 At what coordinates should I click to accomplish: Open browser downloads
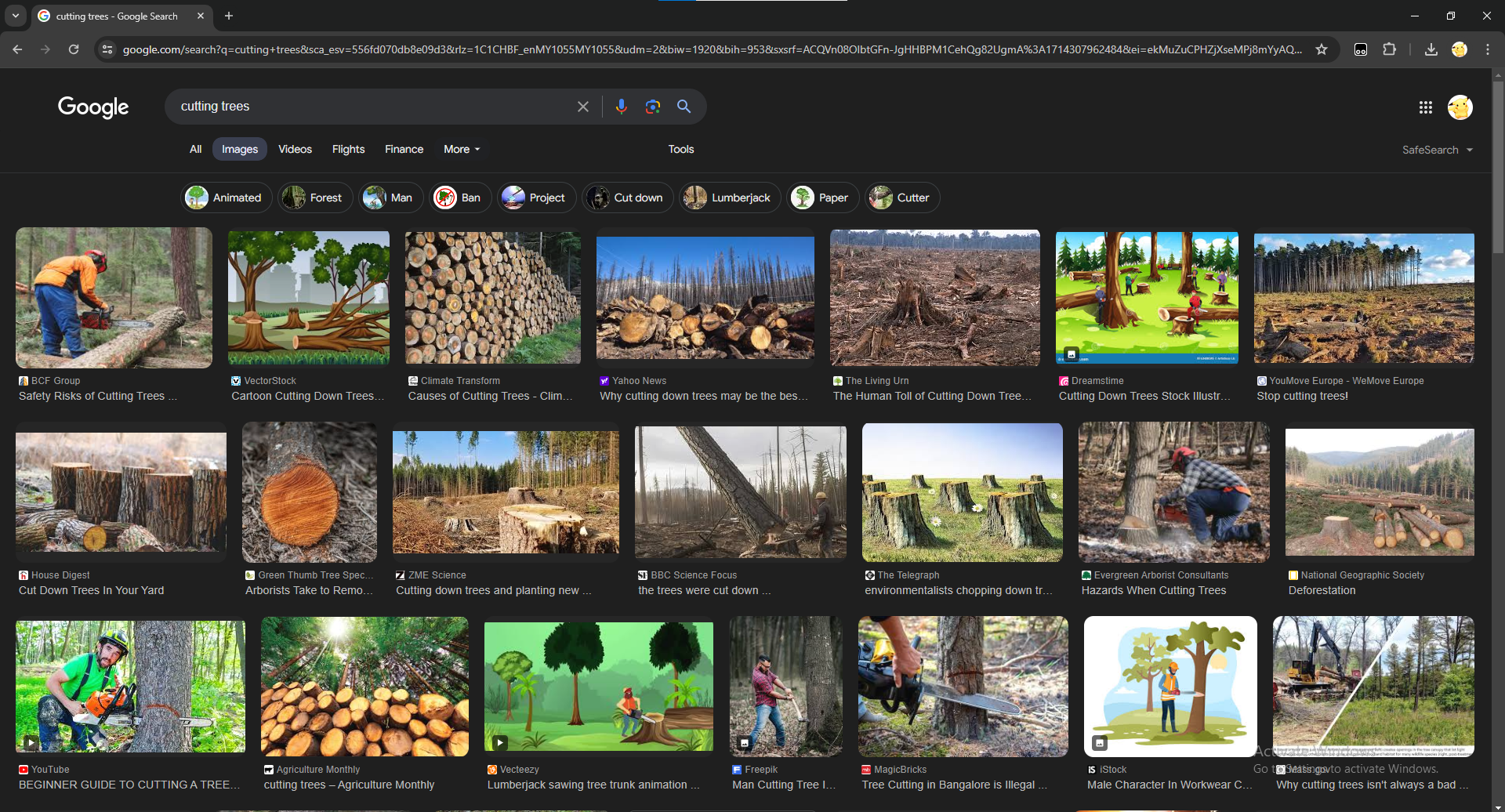tap(1431, 49)
